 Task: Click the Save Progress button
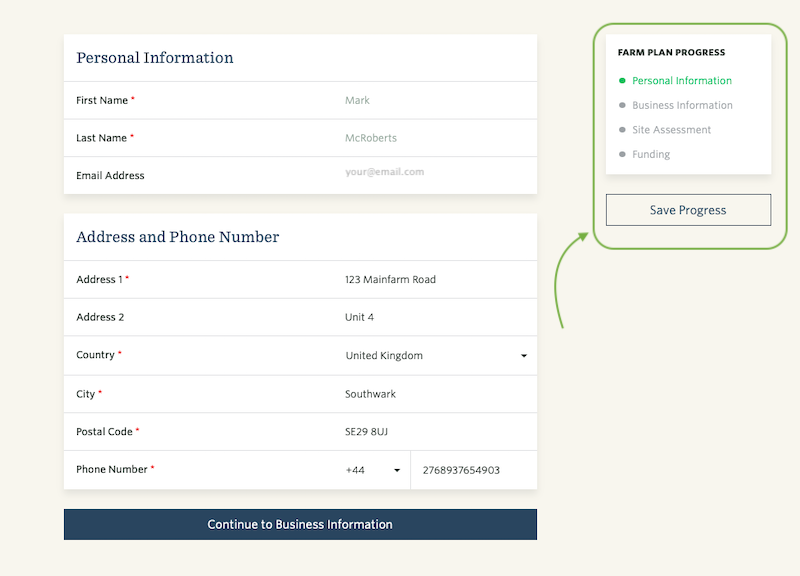tap(688, 210)
